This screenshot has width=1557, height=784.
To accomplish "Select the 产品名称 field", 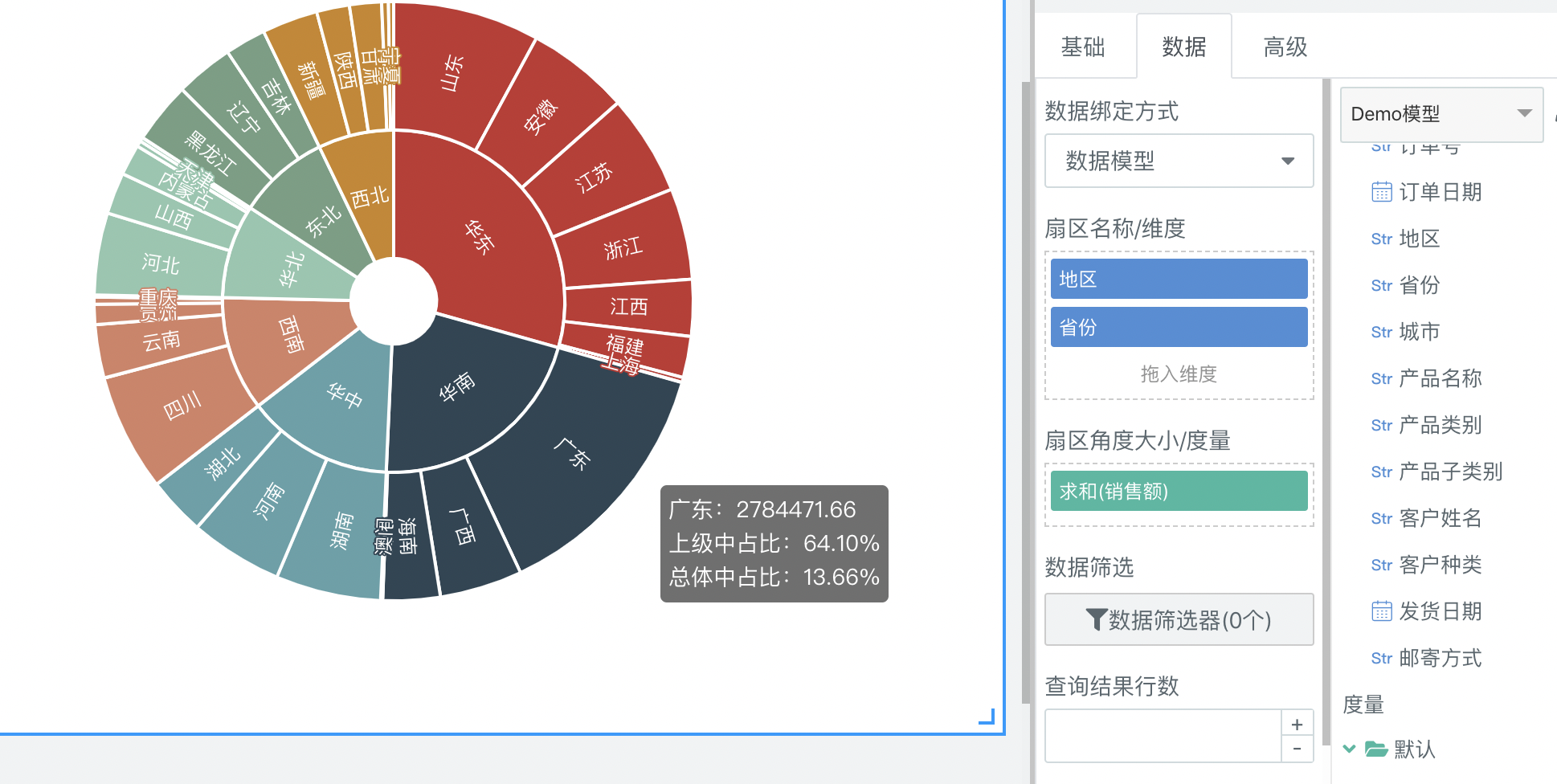I will pyautogui.click(x=1441, y=378).
